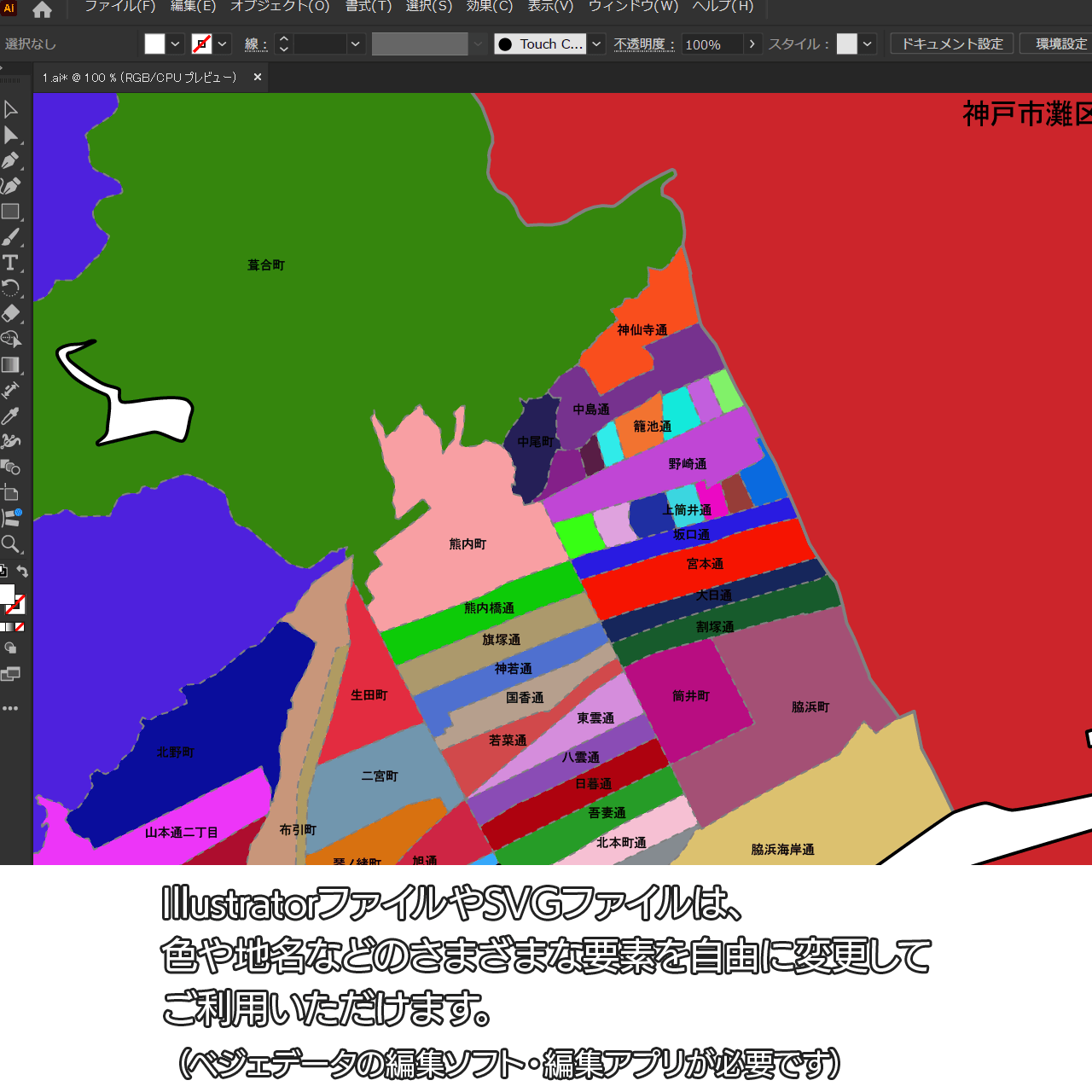
Task: Open the fill color dropdown
Action: (175, 44)
